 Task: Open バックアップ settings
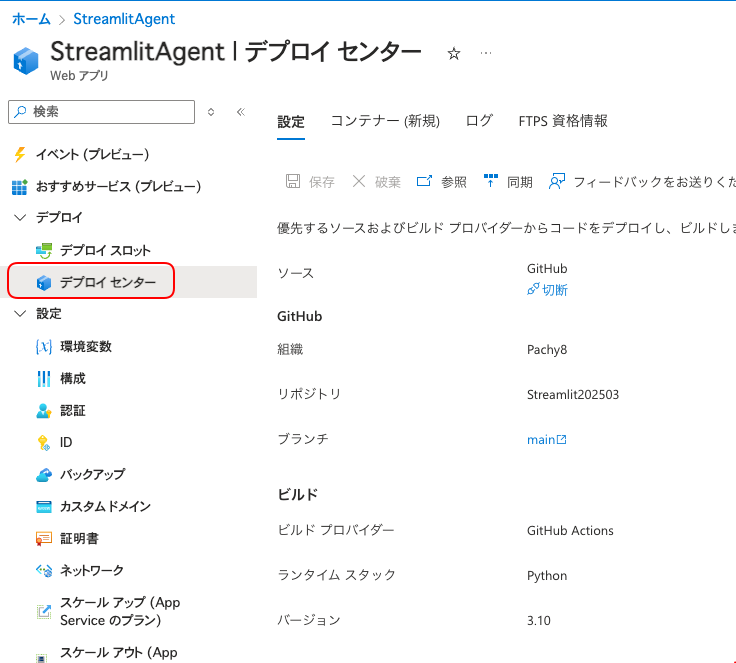(x=92, y=475)
